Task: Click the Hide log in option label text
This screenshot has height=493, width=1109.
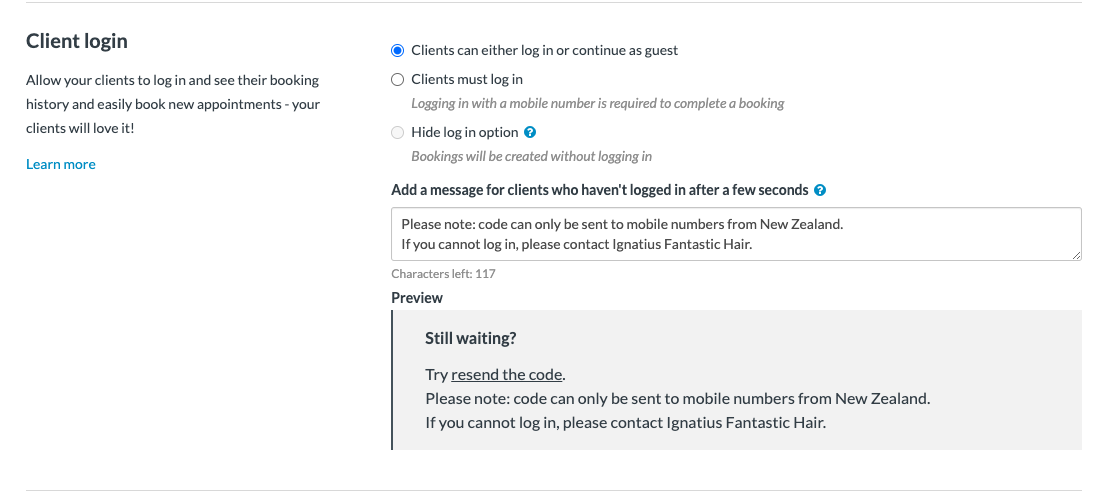Action: (465, 133)
